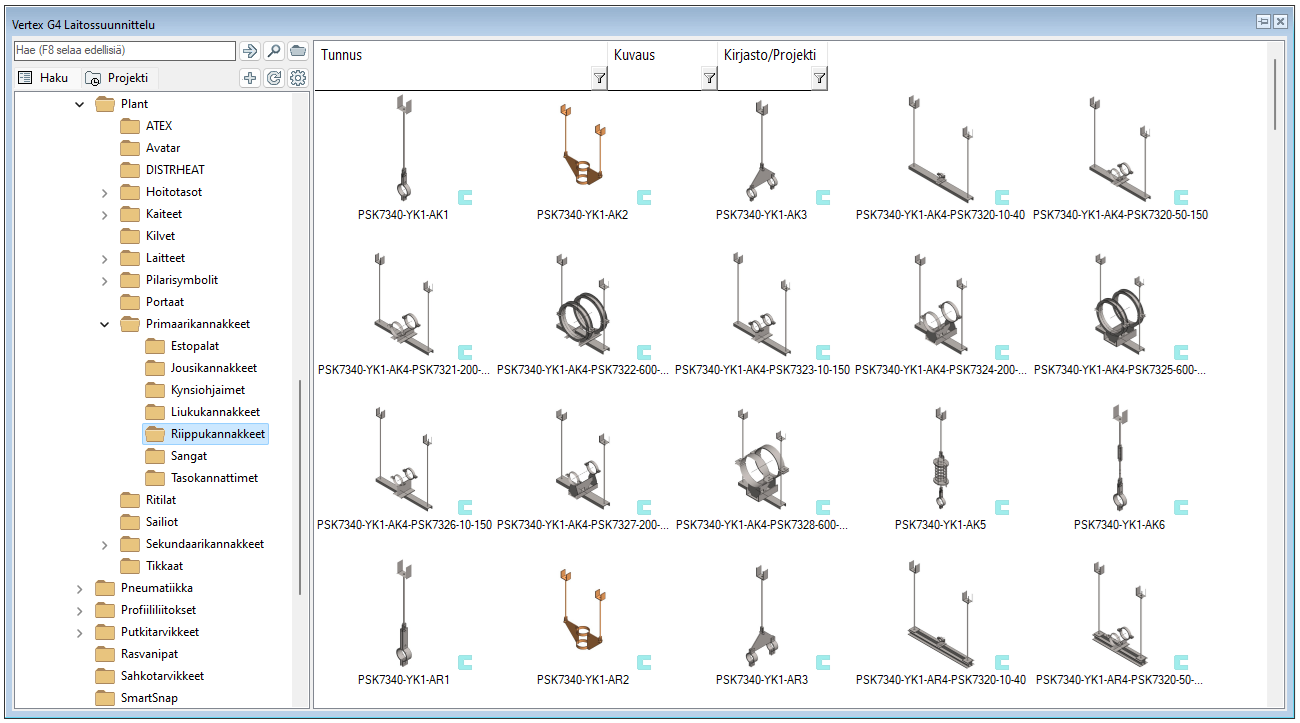The height and width of the screenshot is (723, 1300).
Task: Select the Jousikannakkeet folder
Action: 213,368
